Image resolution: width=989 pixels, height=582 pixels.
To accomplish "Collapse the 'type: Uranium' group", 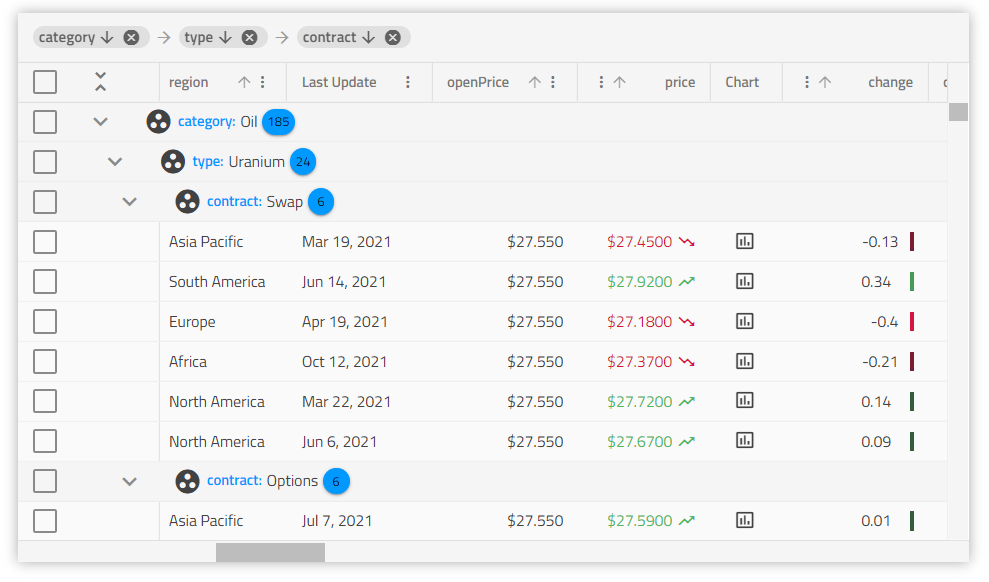I will 115,161.
